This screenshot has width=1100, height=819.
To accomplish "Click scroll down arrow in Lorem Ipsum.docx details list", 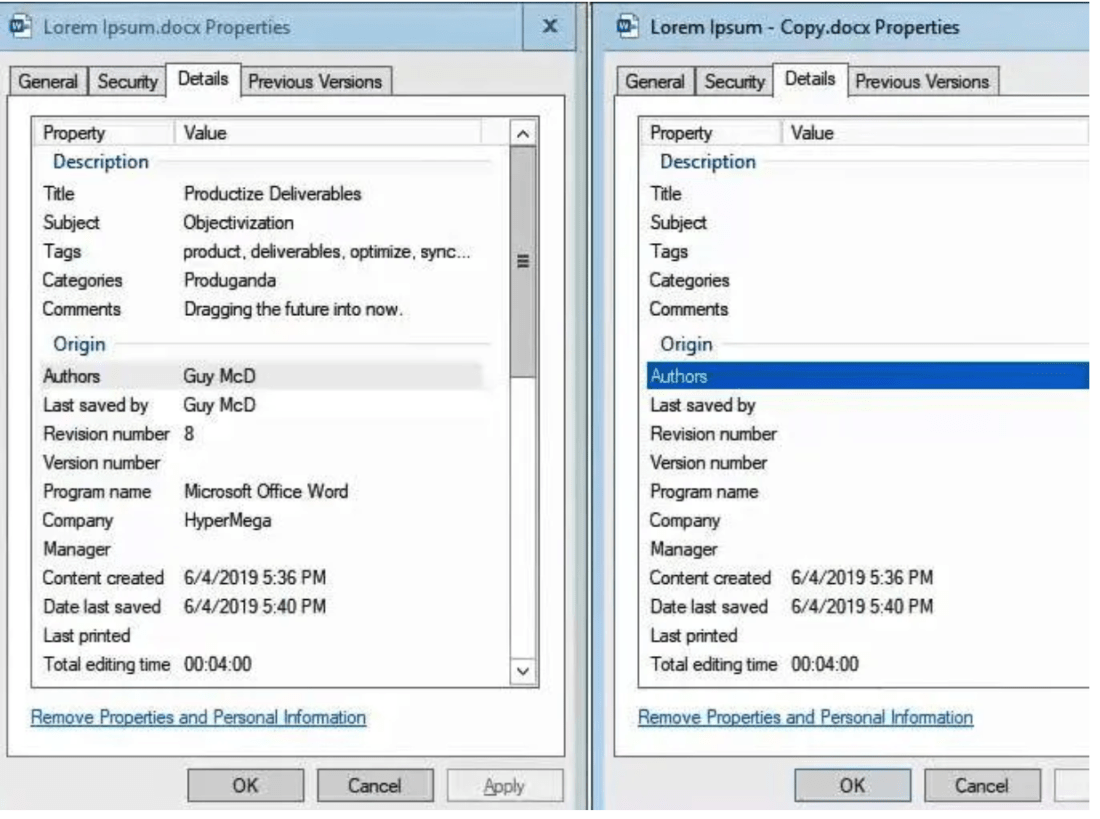I will point(523,671).
